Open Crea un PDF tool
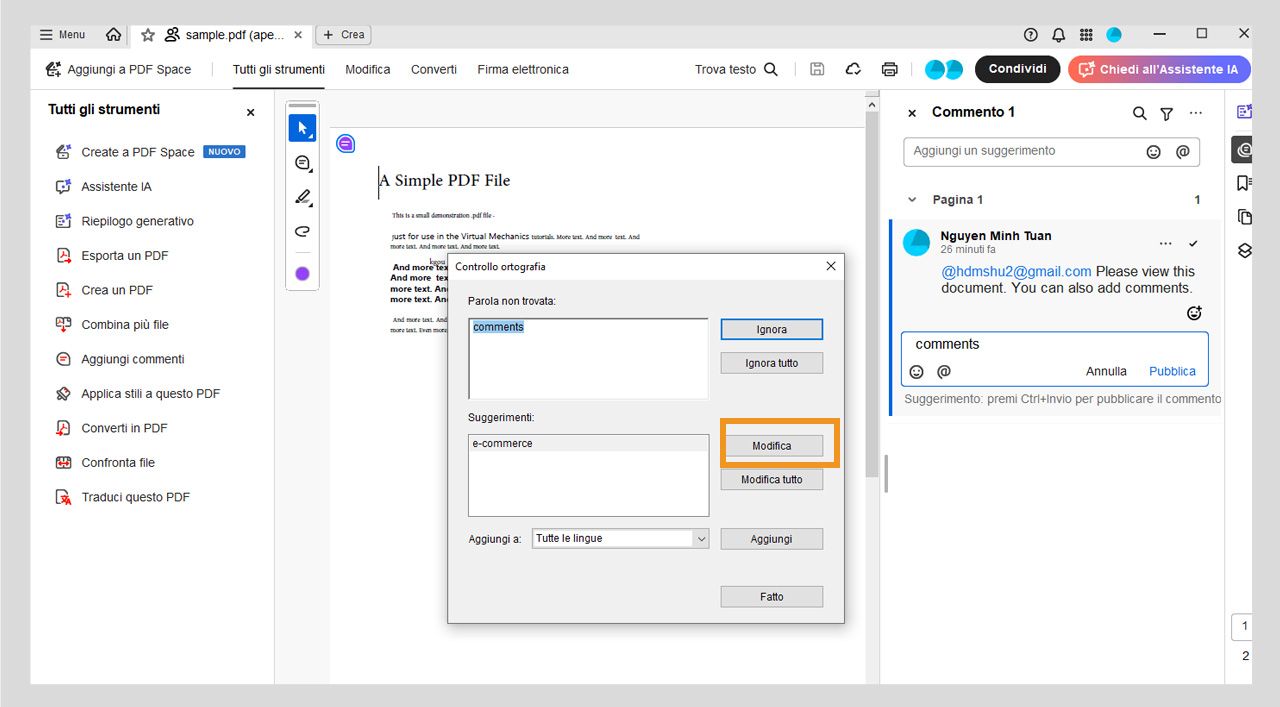The width and height of the screenshot is (1280, 707). (104, 290)
